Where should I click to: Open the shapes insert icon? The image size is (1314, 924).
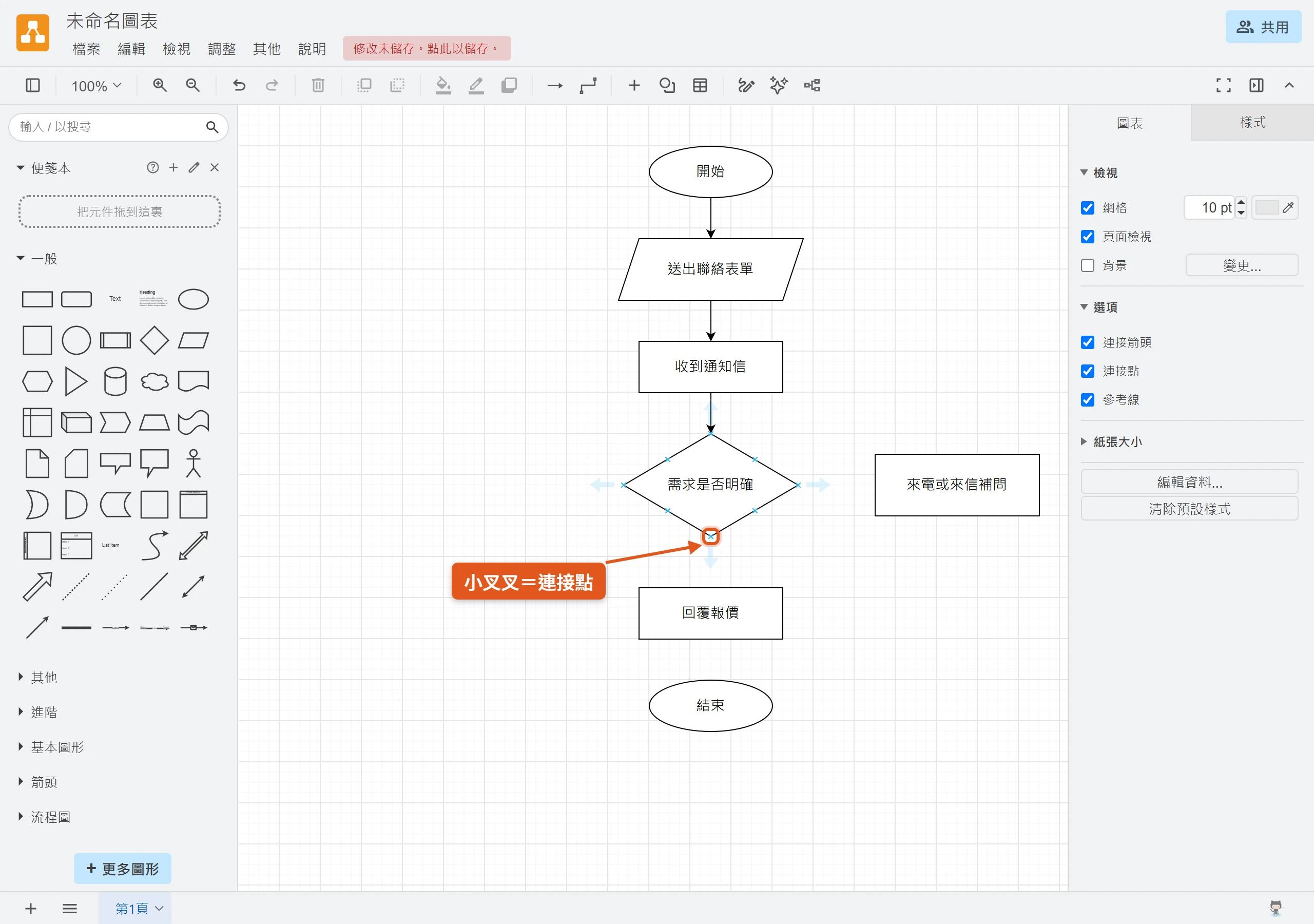667,85
